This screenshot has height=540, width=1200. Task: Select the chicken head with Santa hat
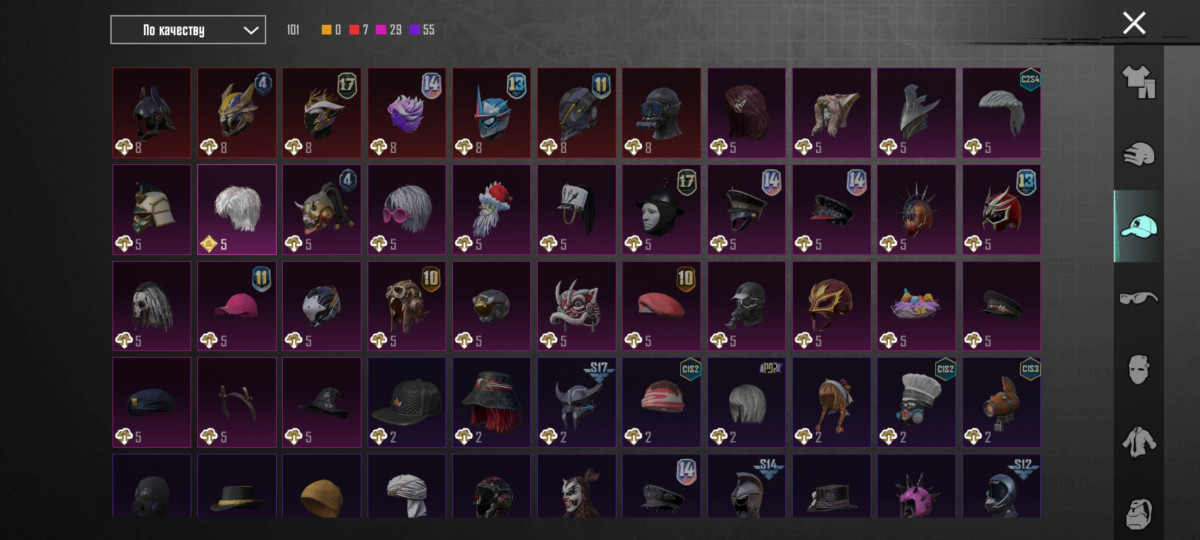click(x=492, y=209)
